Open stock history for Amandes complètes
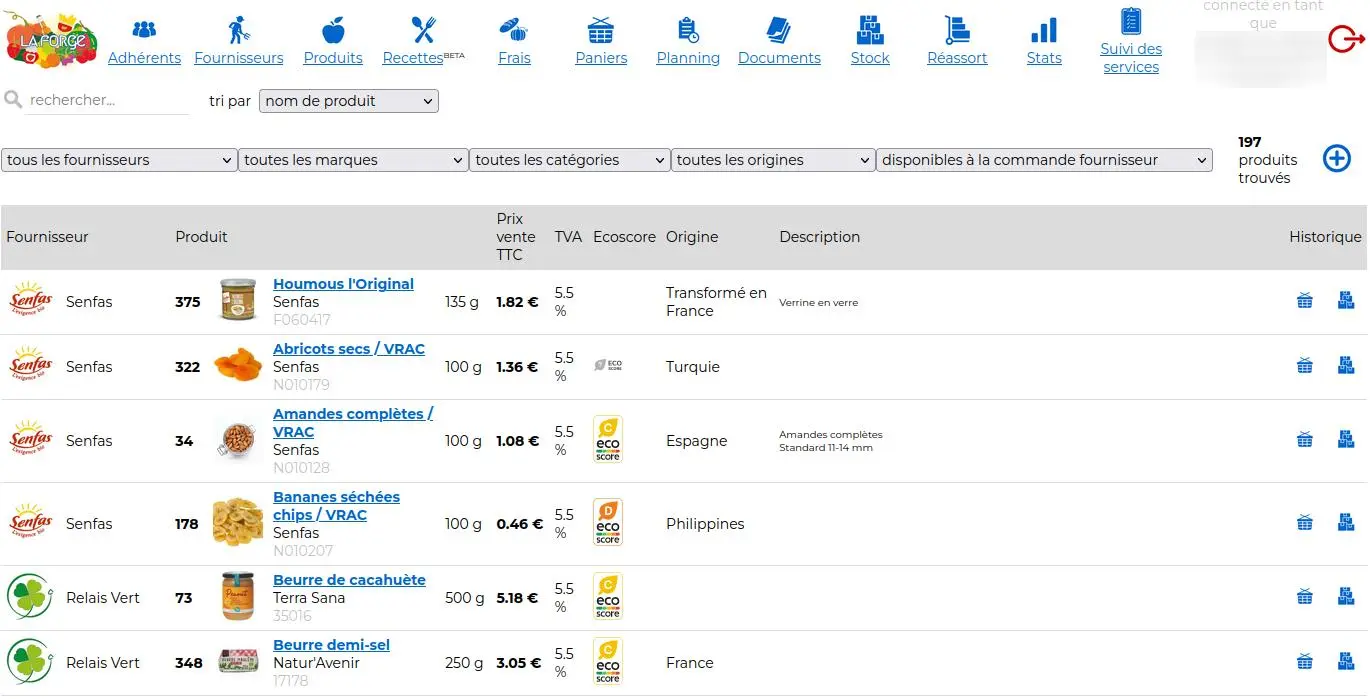Viewport: 1370px width, 699px height. (1346, 439)
